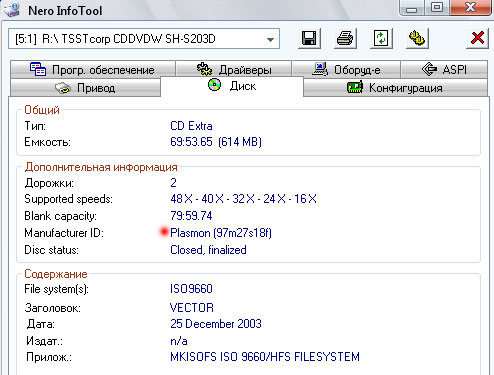Click the date value 25 December 2003

pyautogui.click(x=216, y=324)
